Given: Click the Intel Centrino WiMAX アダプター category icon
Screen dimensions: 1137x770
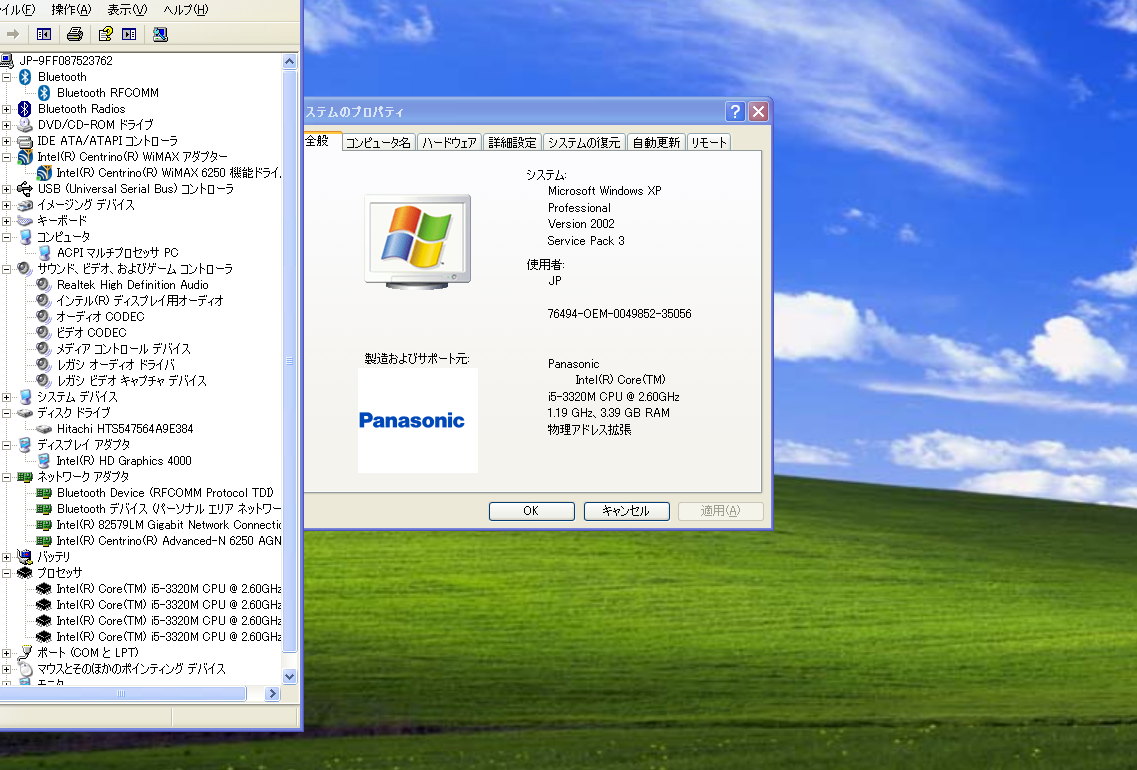Looking at the screenshot, I should [x=25, y=157].
